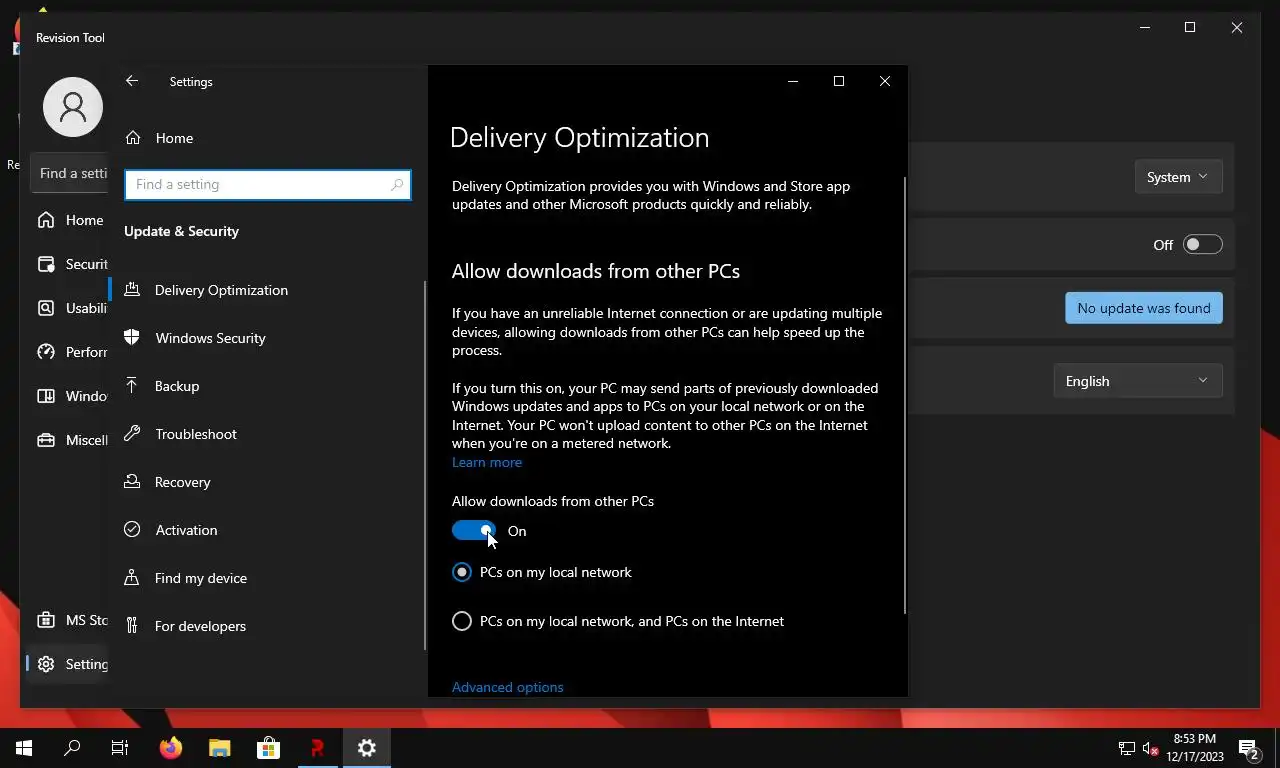Open Home in the Settings sidebar

coord(267,138)
